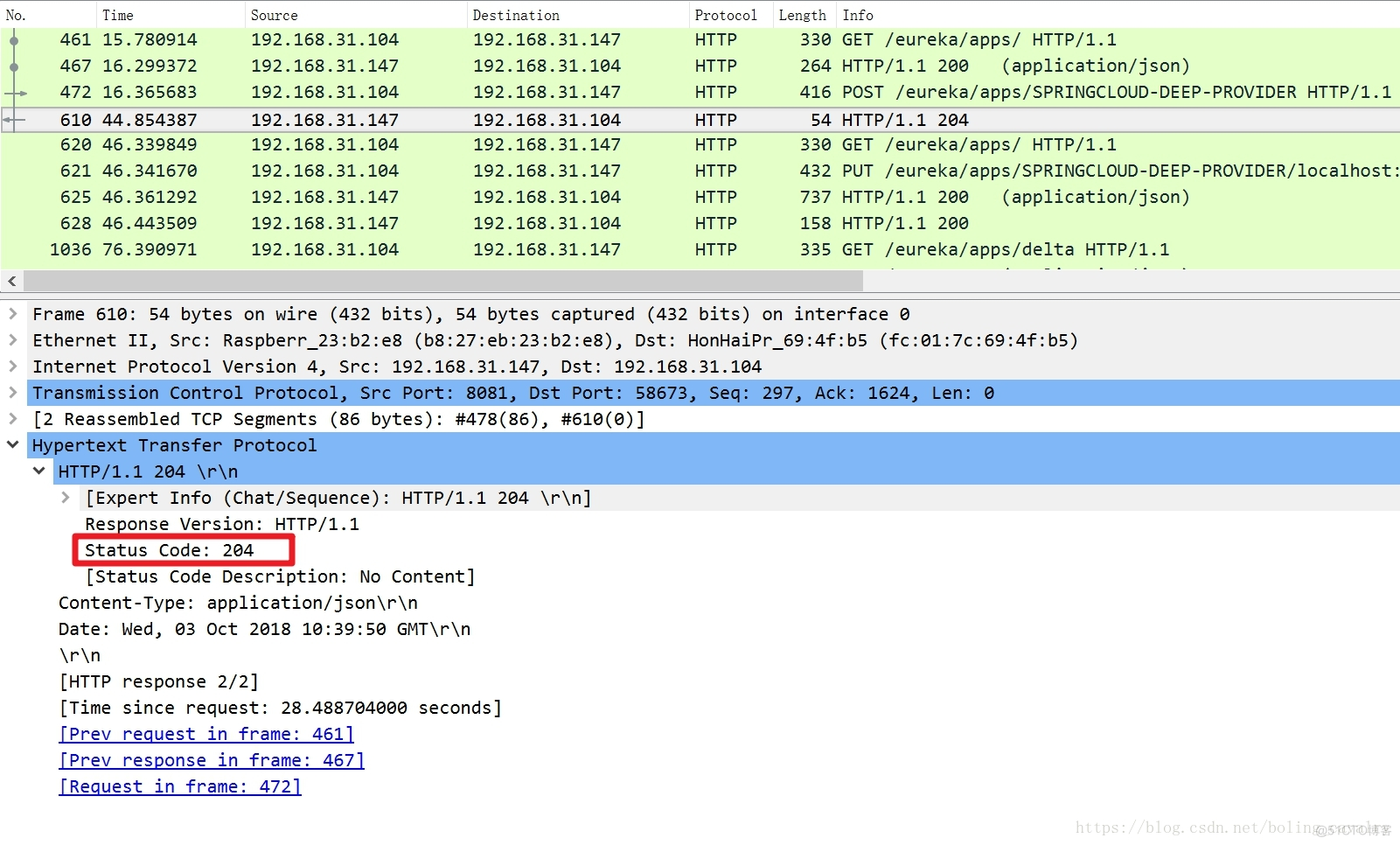Screen dimensions: 1400x845
Task: Sort by the Source column header
Action: [x=274, y=15]
